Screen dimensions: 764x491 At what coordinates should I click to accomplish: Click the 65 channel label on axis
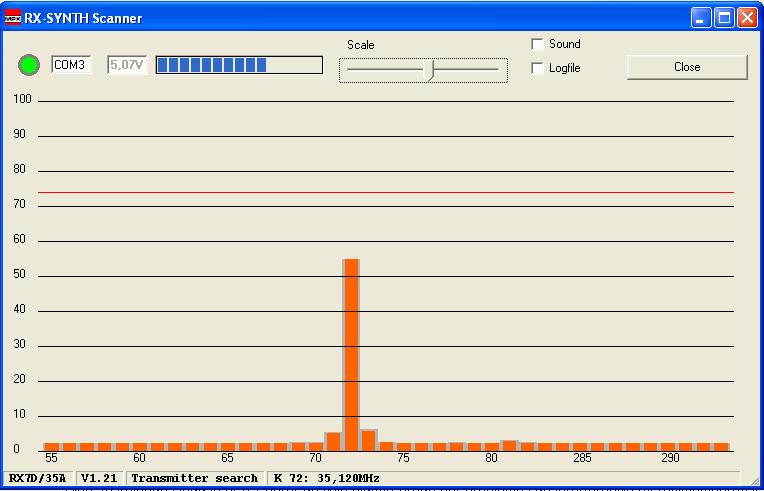pyautogui.click(x=227, y=458)
